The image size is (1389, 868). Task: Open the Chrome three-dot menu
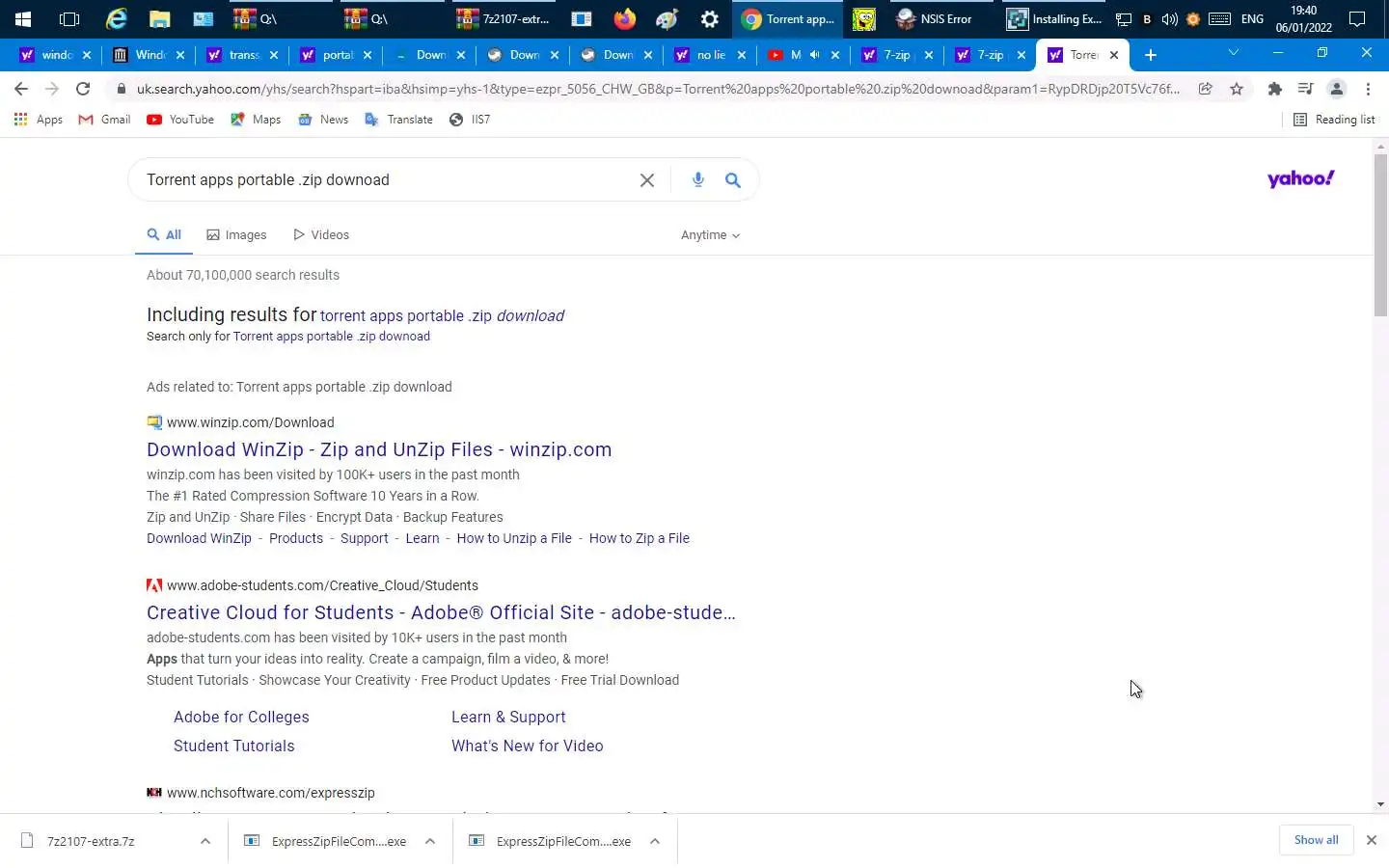coord(1368,89)
